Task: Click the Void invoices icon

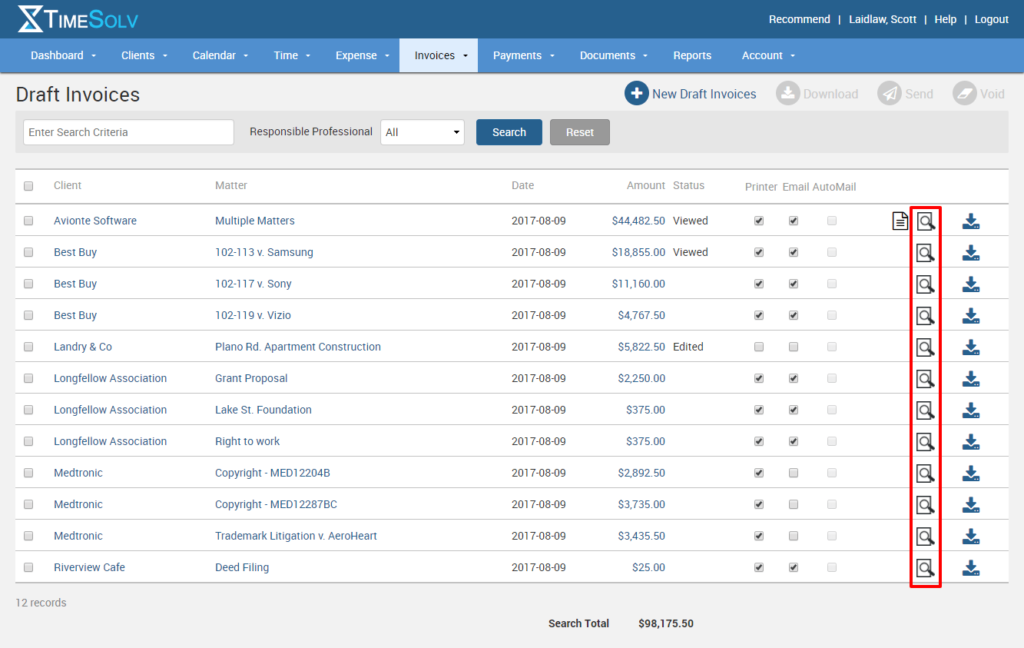Action: [962, 93]
